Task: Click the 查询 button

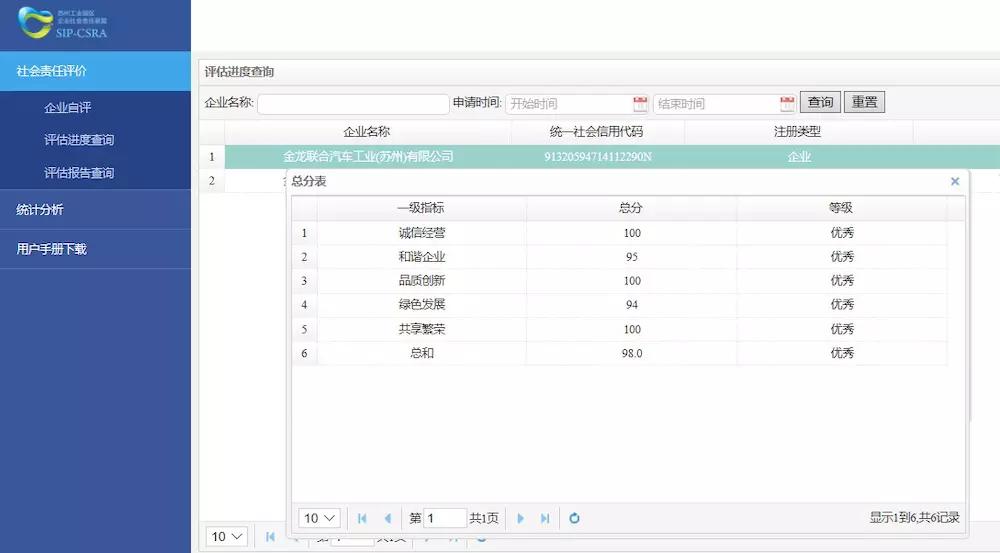Action: click(820, 102)
